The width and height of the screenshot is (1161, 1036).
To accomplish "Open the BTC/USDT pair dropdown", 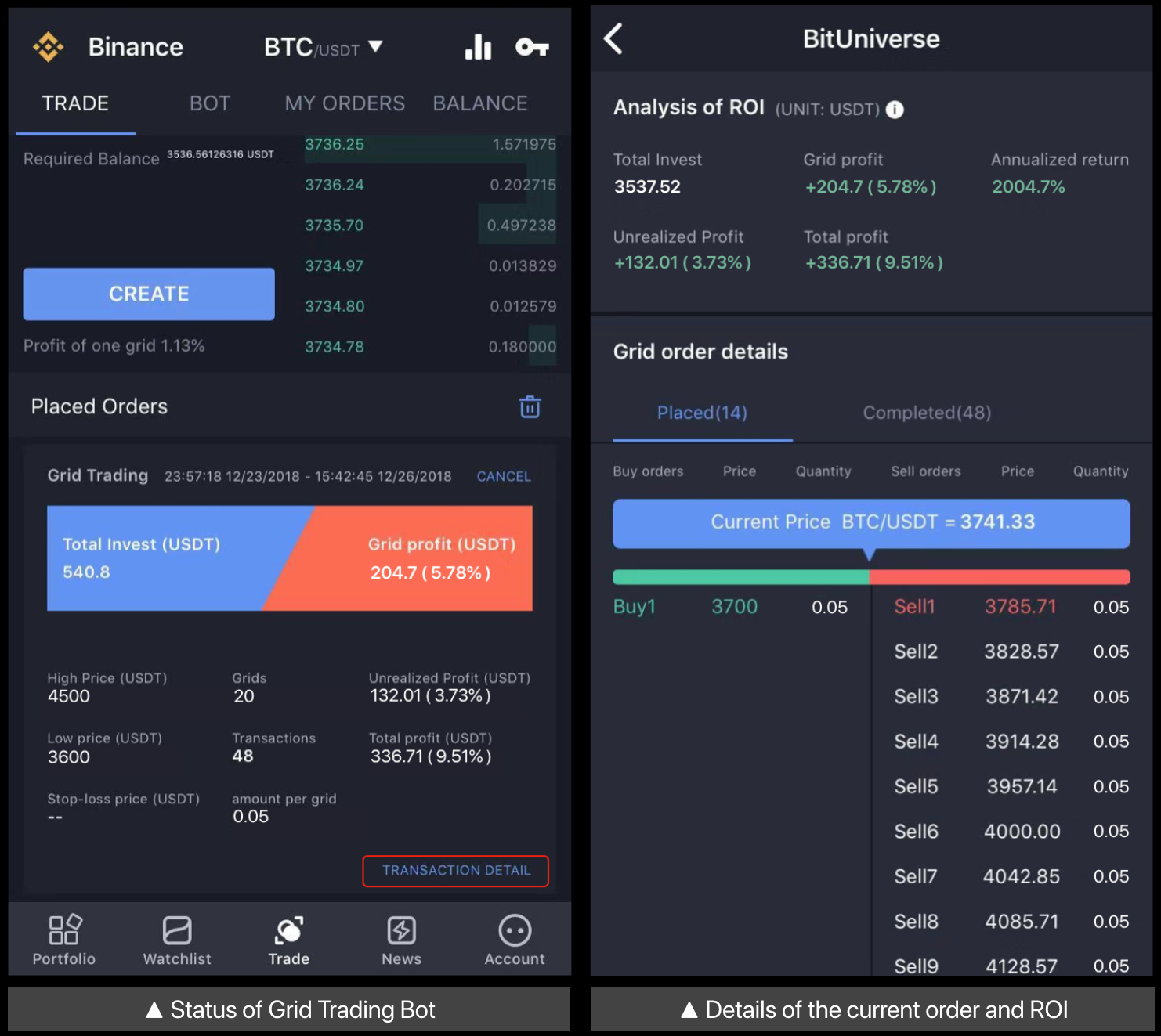I will tap(323, 48).
